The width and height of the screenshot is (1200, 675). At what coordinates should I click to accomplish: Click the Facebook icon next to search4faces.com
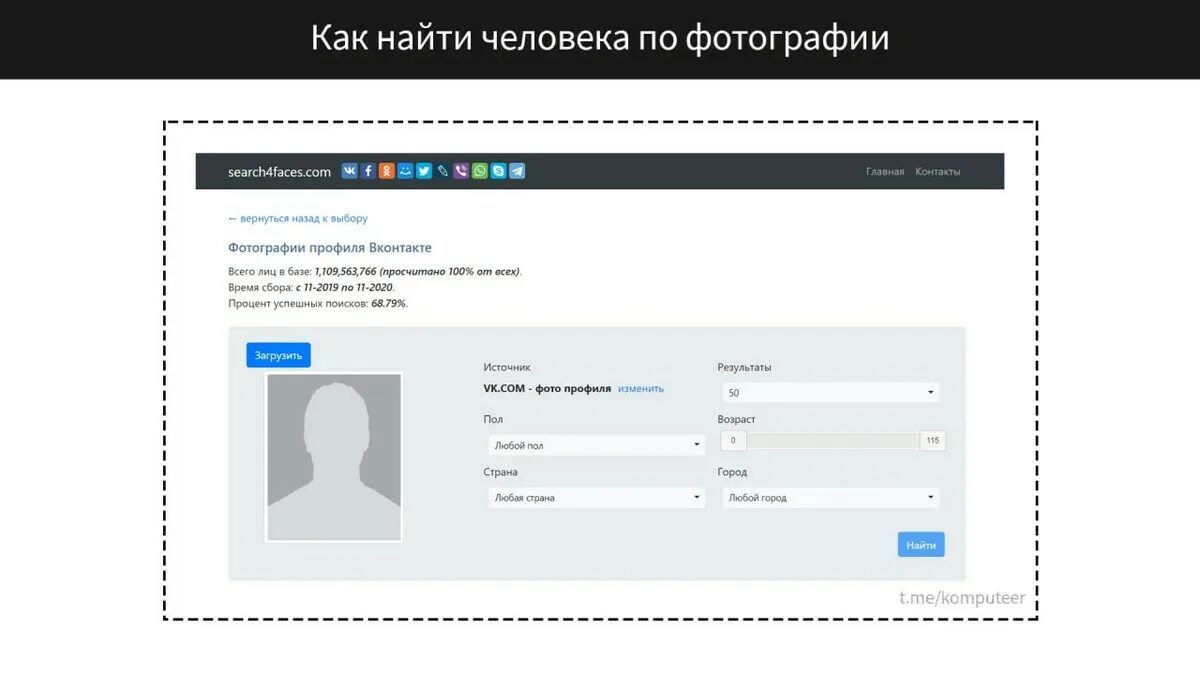click(x=368, y=170)
